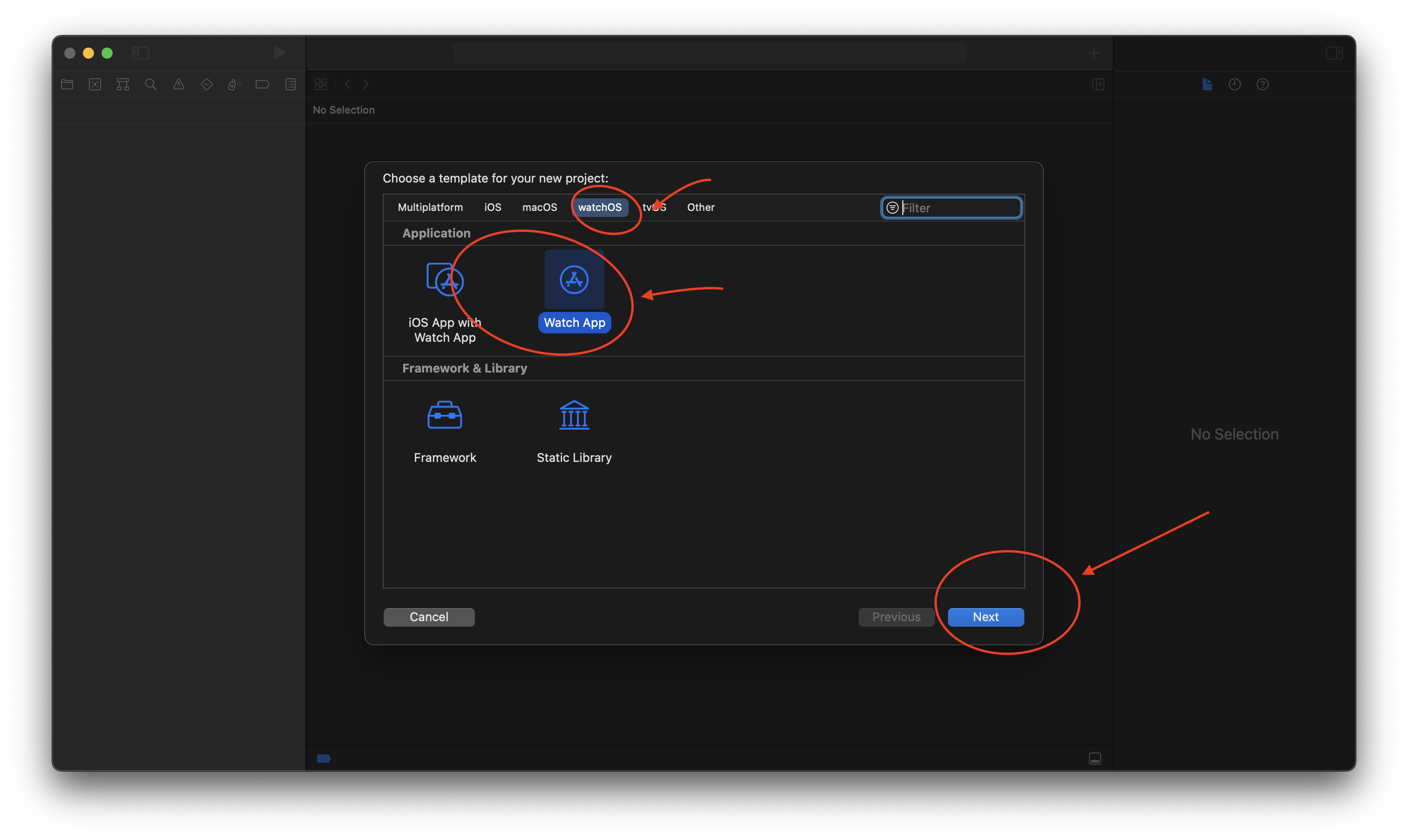Open the Test navigator diamond icon
Image resolution: width=1408 pixels, height=840 pixels.
[x=207, y=84]
